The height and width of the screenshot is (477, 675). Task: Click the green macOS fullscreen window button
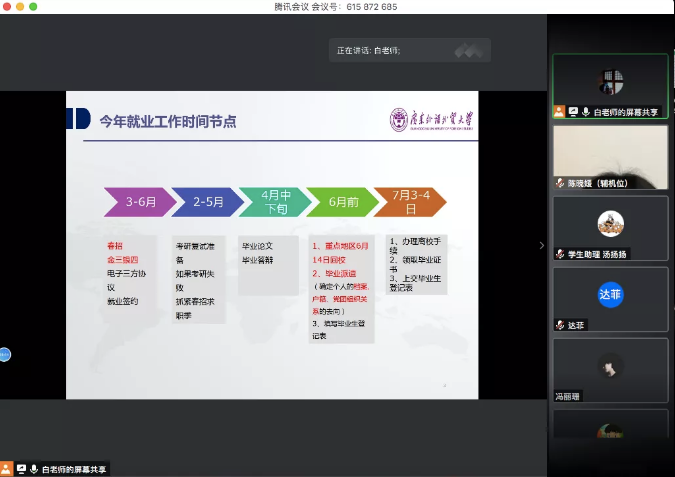[x=34, y=6]
